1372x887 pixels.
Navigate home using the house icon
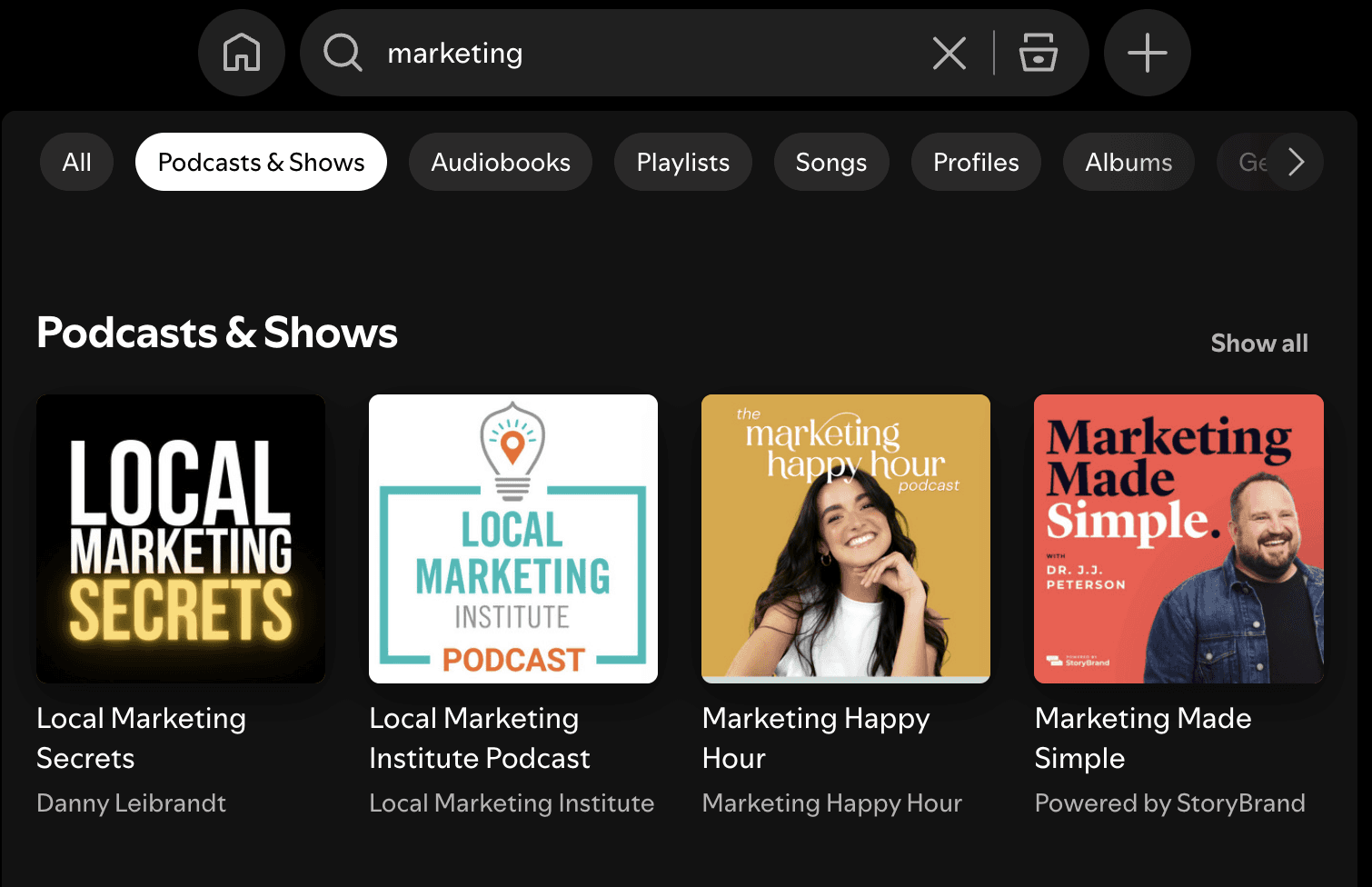tap(241, 53)
